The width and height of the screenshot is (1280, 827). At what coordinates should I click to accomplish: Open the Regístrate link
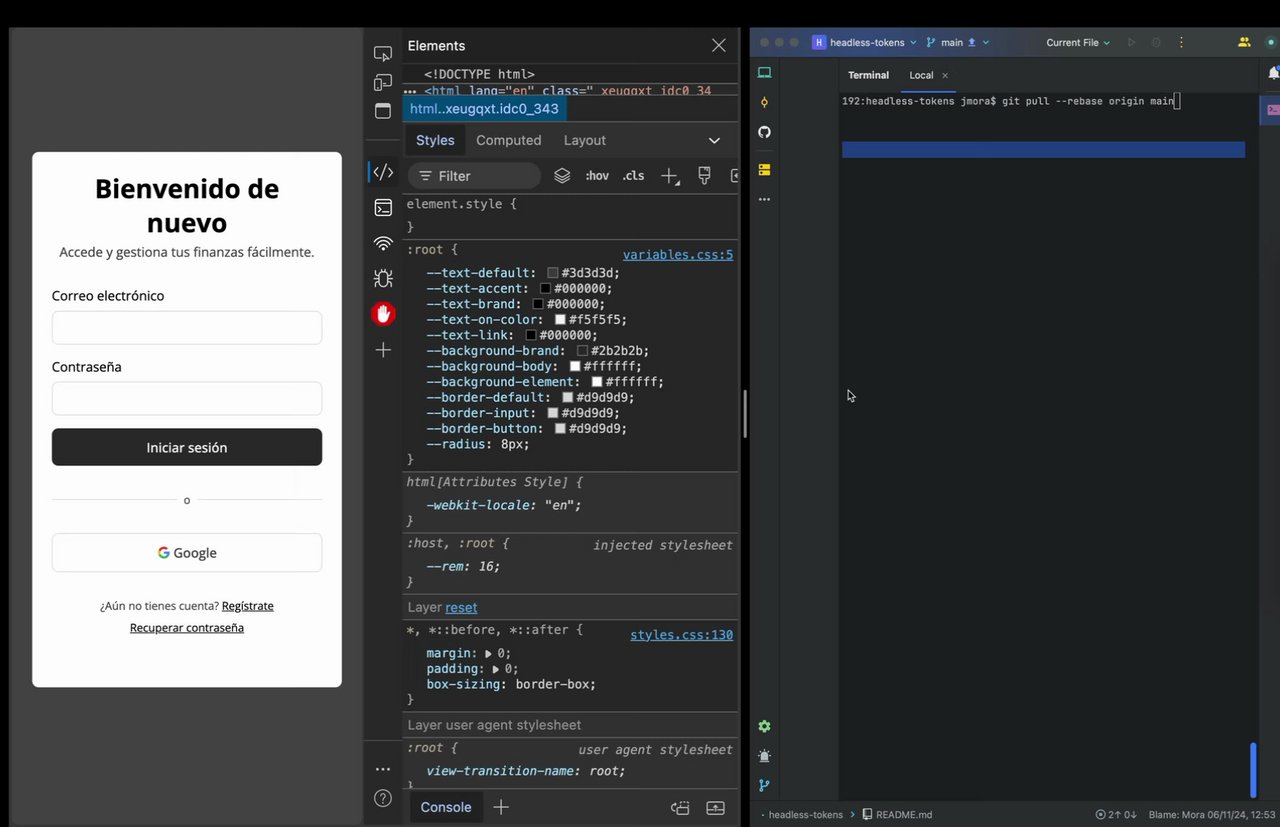(x=248, y=606)
